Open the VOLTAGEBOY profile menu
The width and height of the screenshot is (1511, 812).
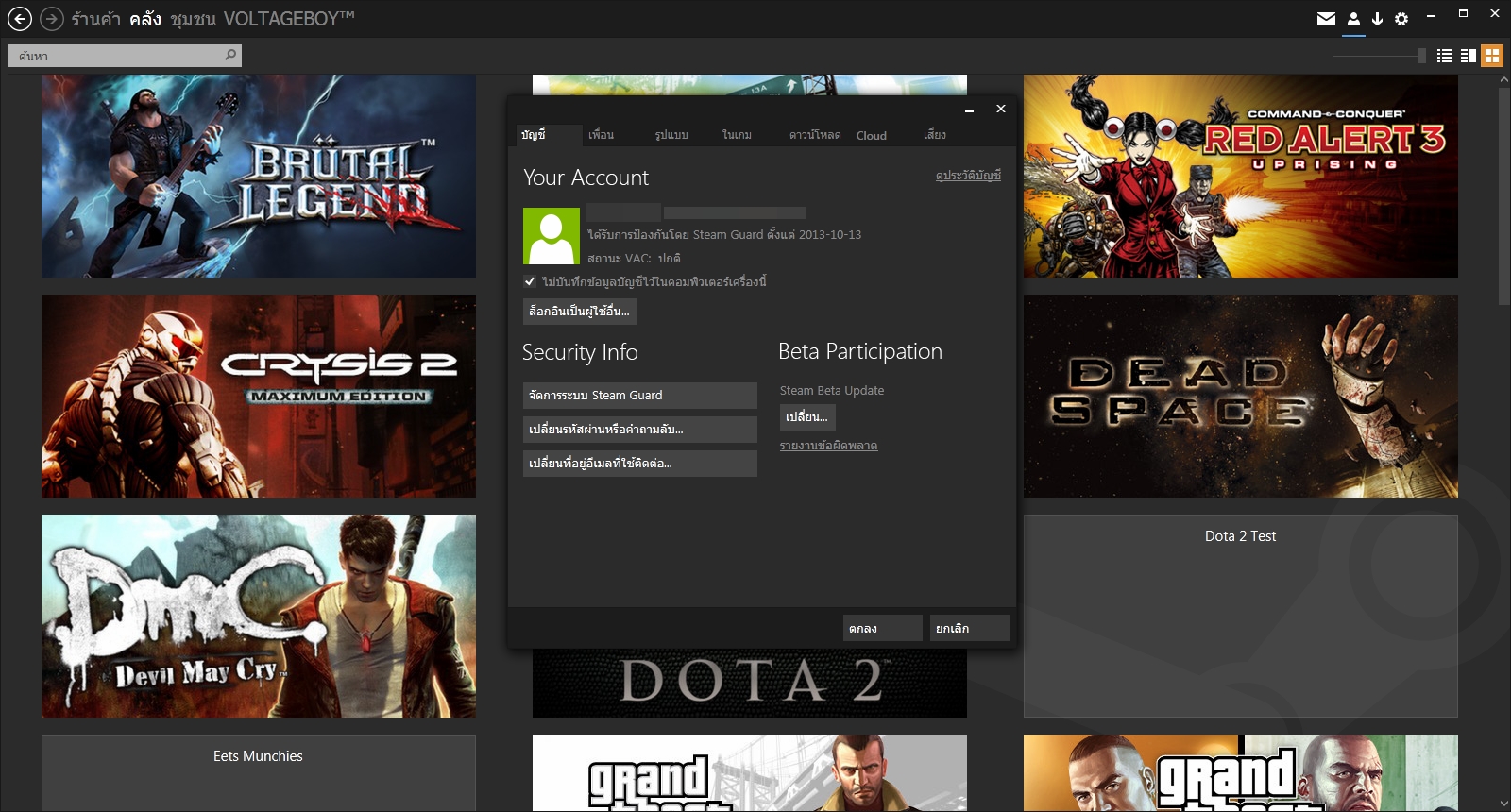tap(289, 19)
